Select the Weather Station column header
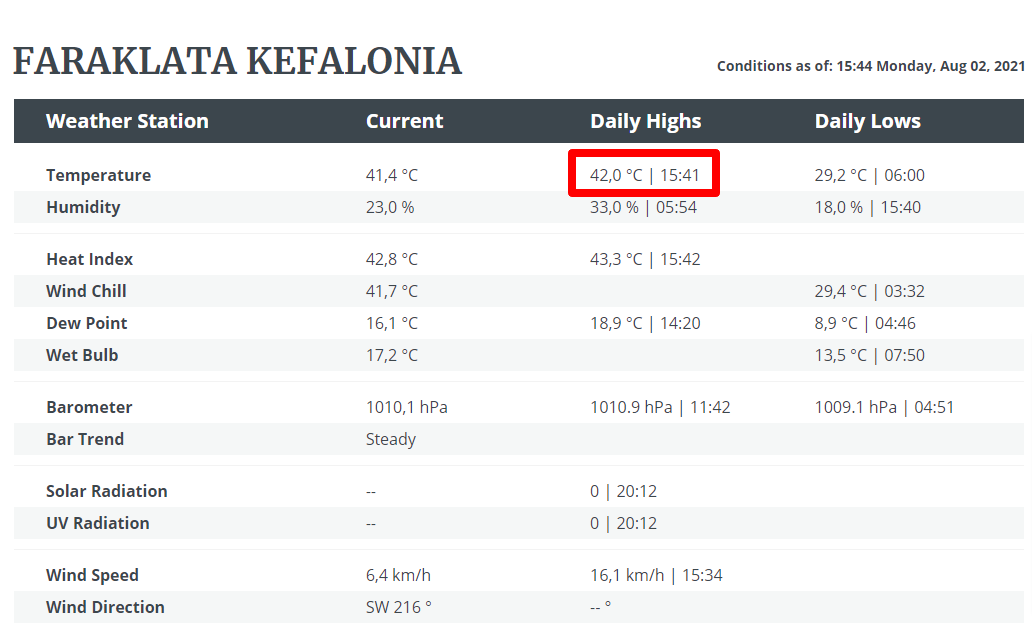The width and height of the screenshot is (1032, 633). (x=127, y=121)
